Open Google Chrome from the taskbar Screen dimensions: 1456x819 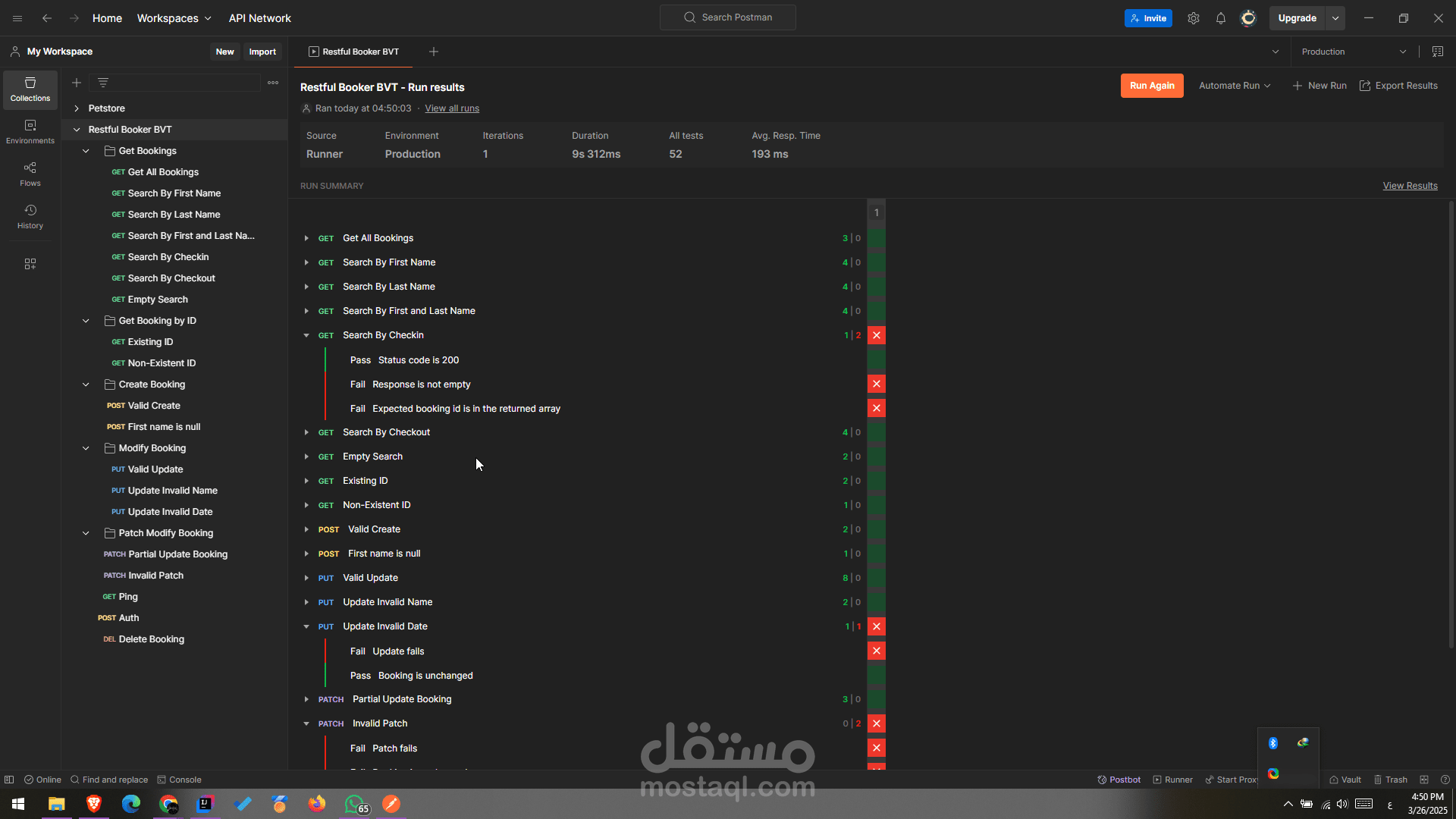(x=168, y=804)
